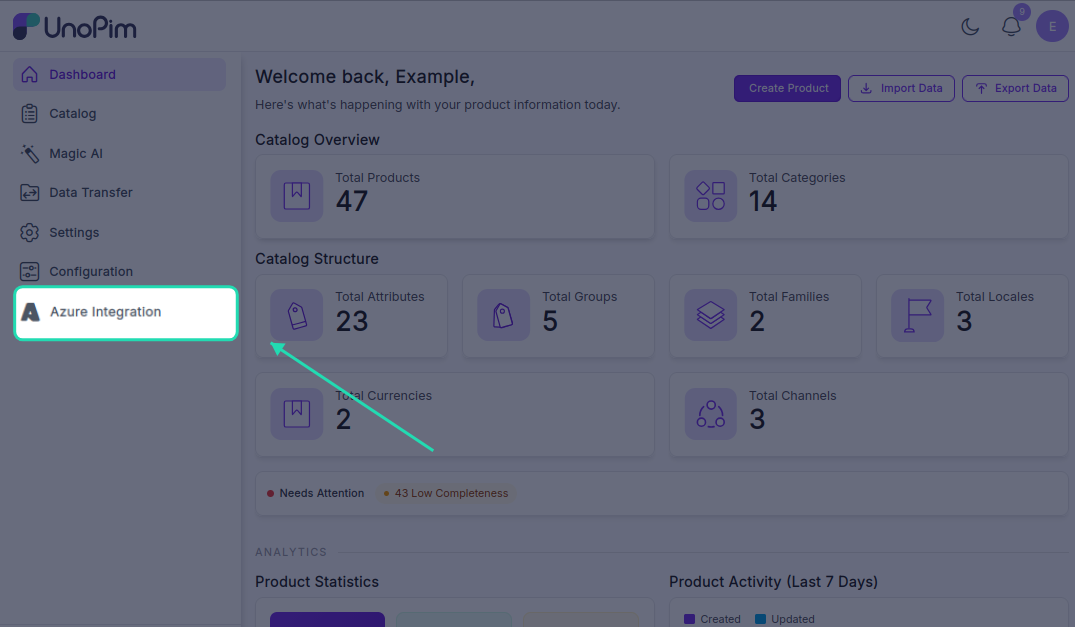Click the Updated legend color swatch

[760, 619]
